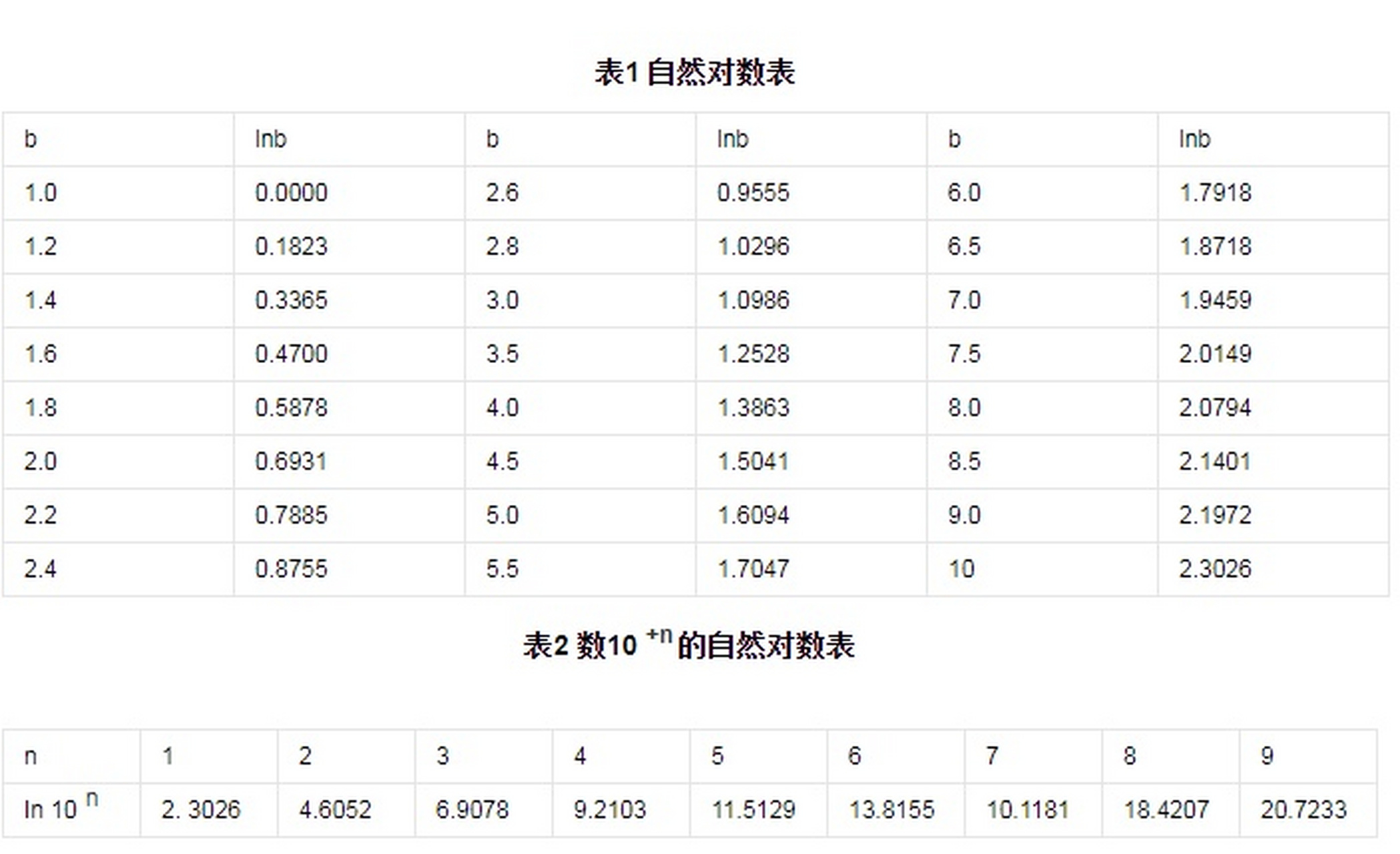Click the title '表1 自然对数表'
Viewport: 1400px width, 854px height.
(x=695, y=72)
